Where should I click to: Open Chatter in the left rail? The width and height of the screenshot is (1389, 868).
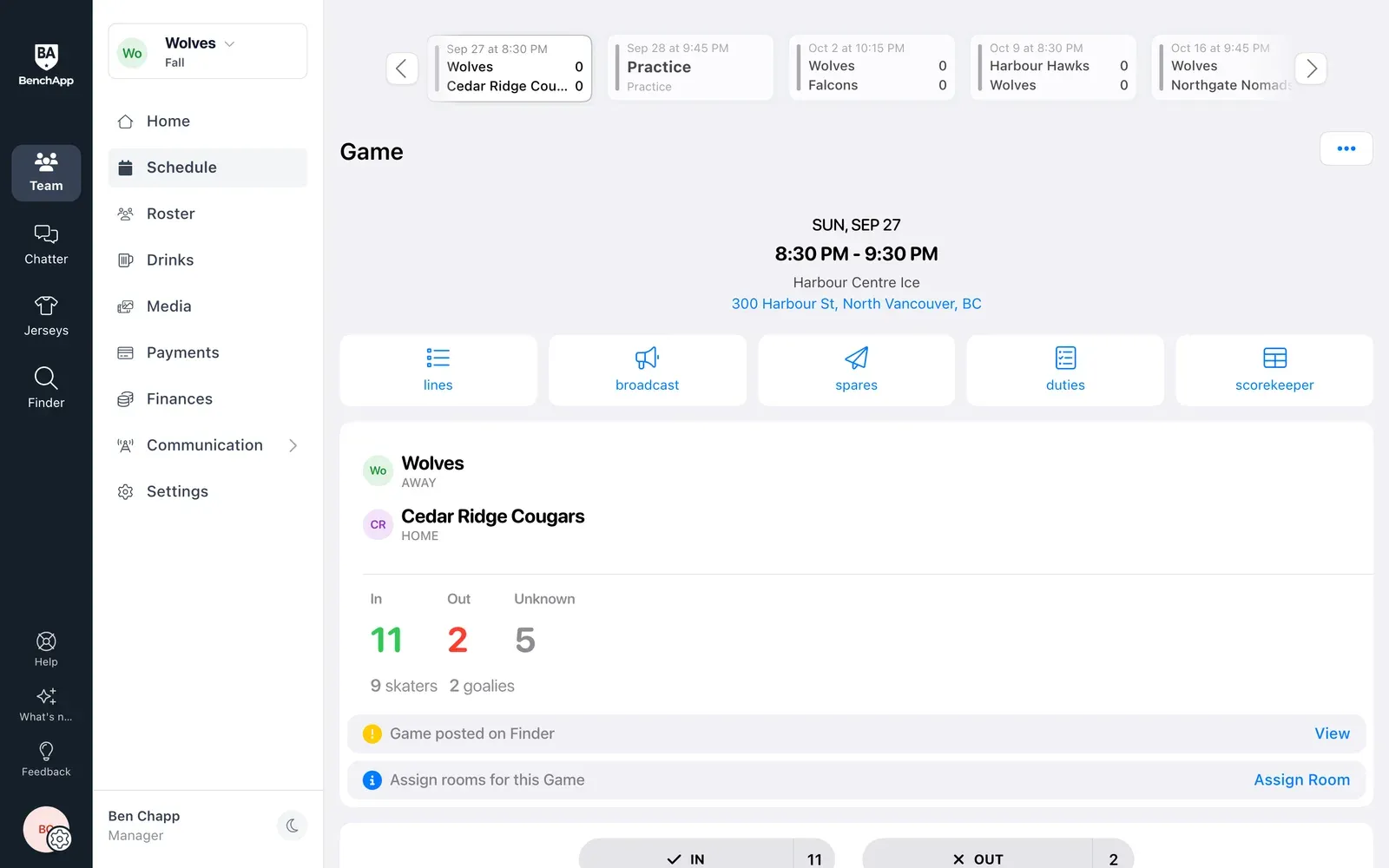(46, 245)
